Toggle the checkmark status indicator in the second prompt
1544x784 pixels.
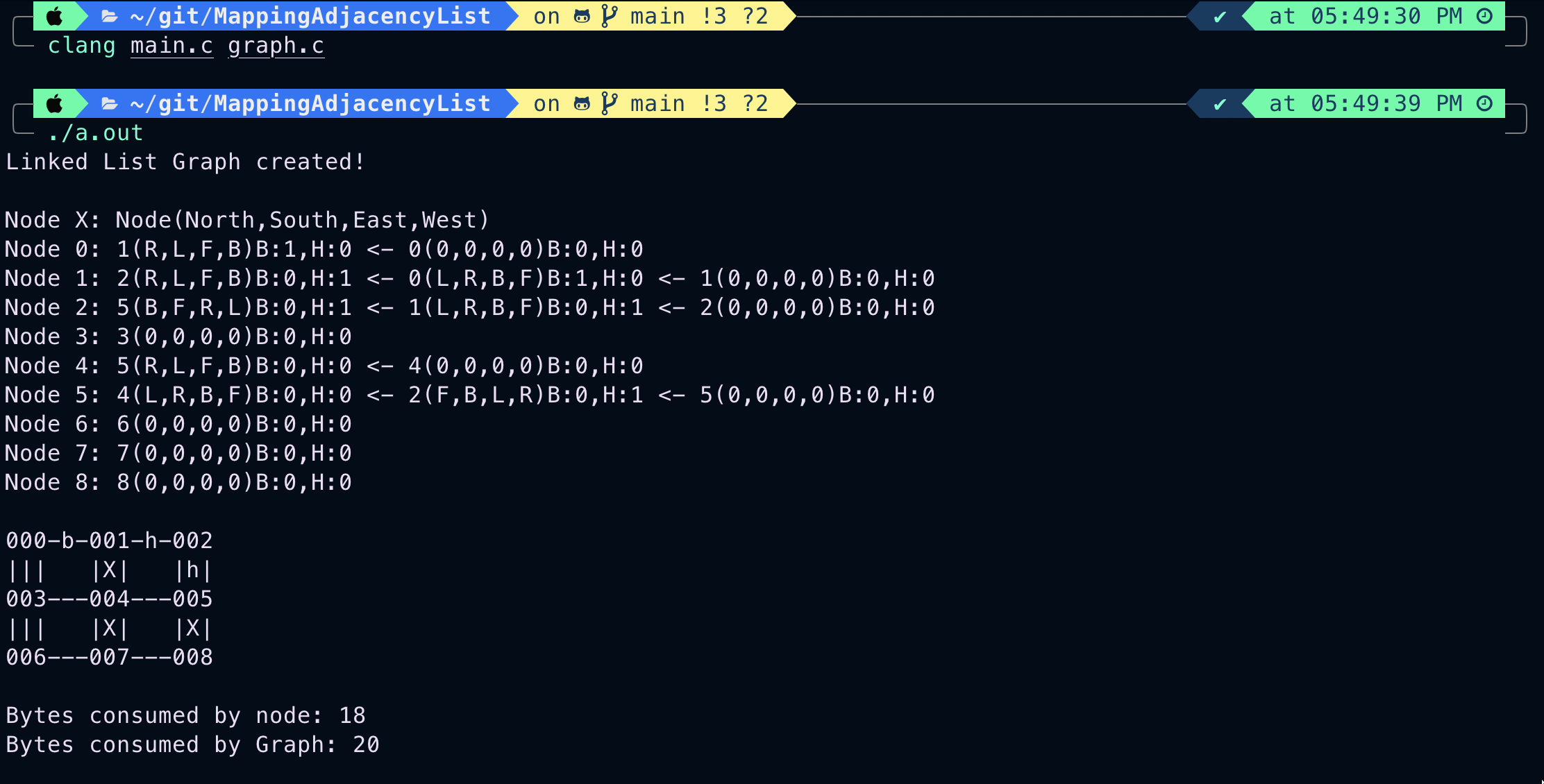[x=1220, y=103]
